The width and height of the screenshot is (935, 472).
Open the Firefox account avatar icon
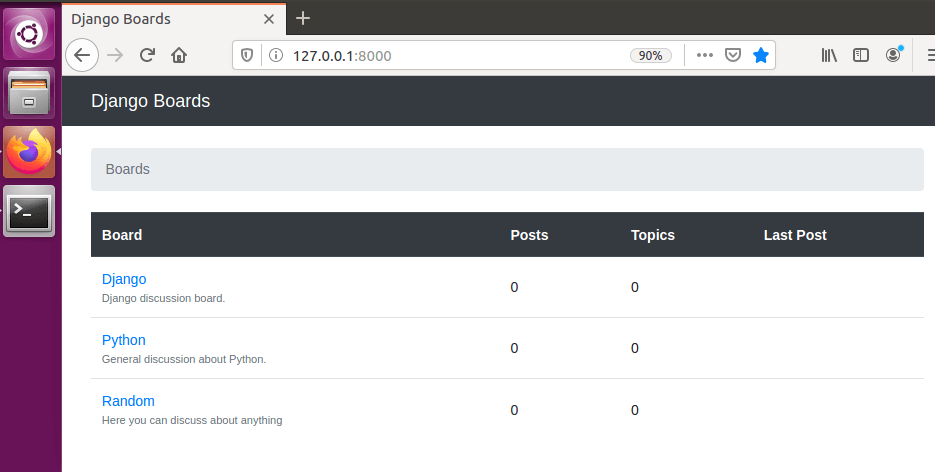893,55
